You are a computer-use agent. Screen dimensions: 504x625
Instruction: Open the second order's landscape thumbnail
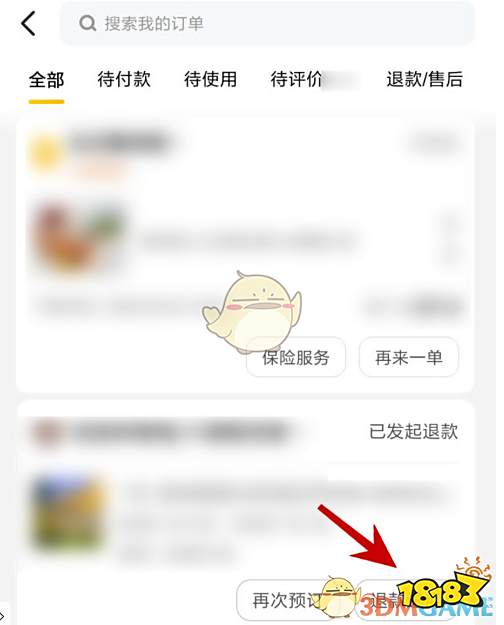[x=68, y=512]
